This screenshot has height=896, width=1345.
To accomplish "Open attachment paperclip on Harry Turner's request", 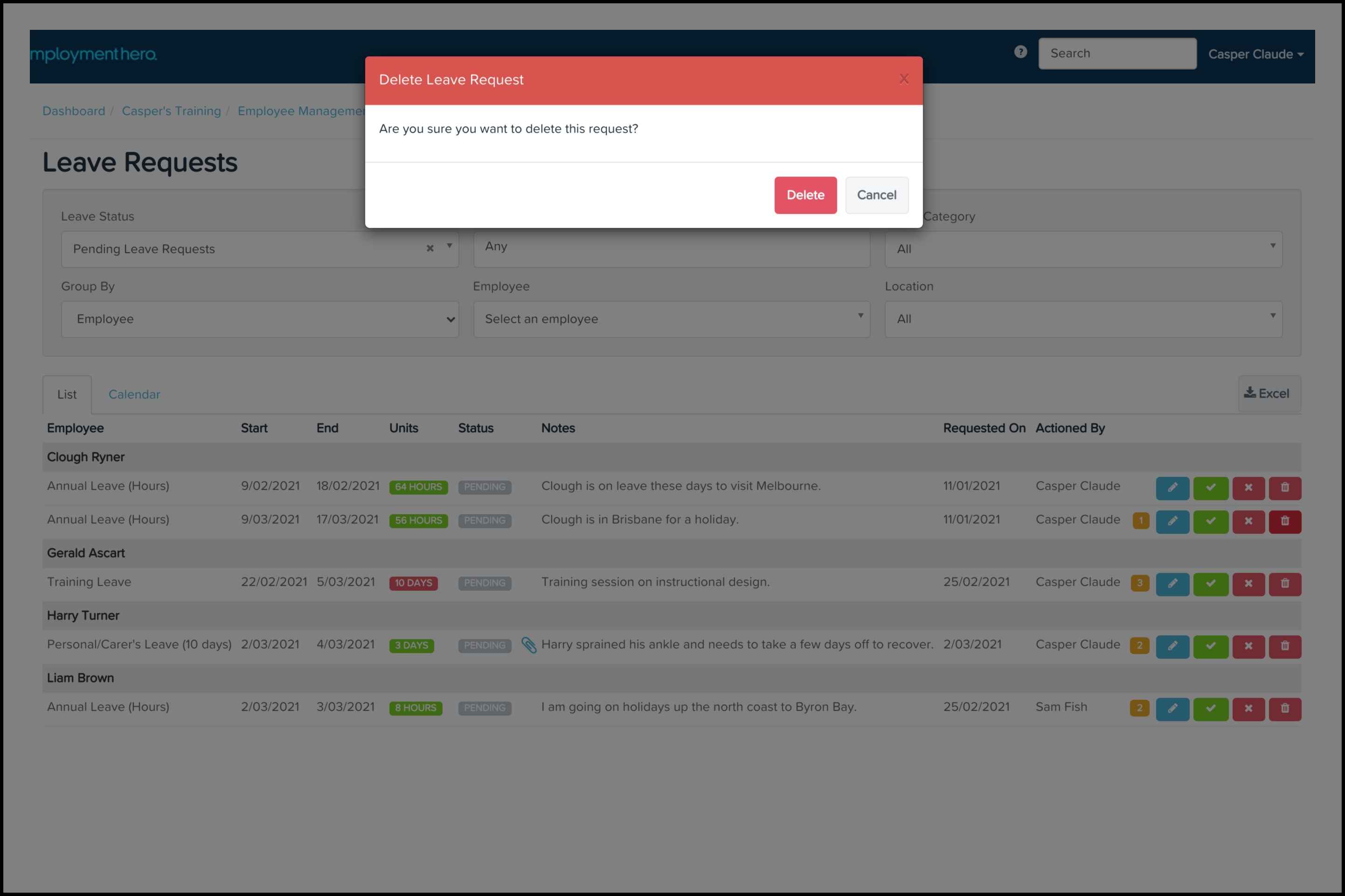I will (529, 645).
